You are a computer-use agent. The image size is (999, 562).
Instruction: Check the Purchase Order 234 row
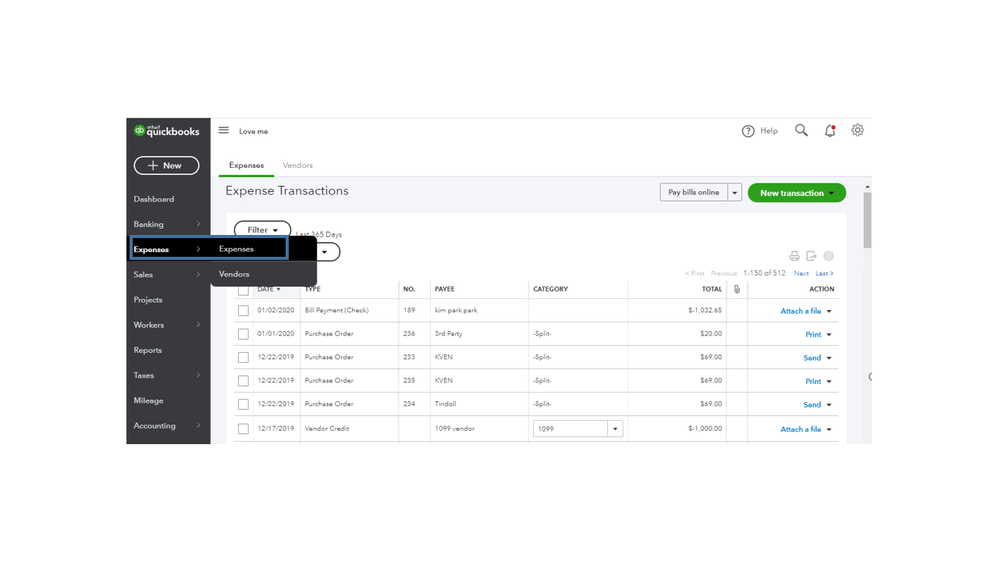coord(243,404)
